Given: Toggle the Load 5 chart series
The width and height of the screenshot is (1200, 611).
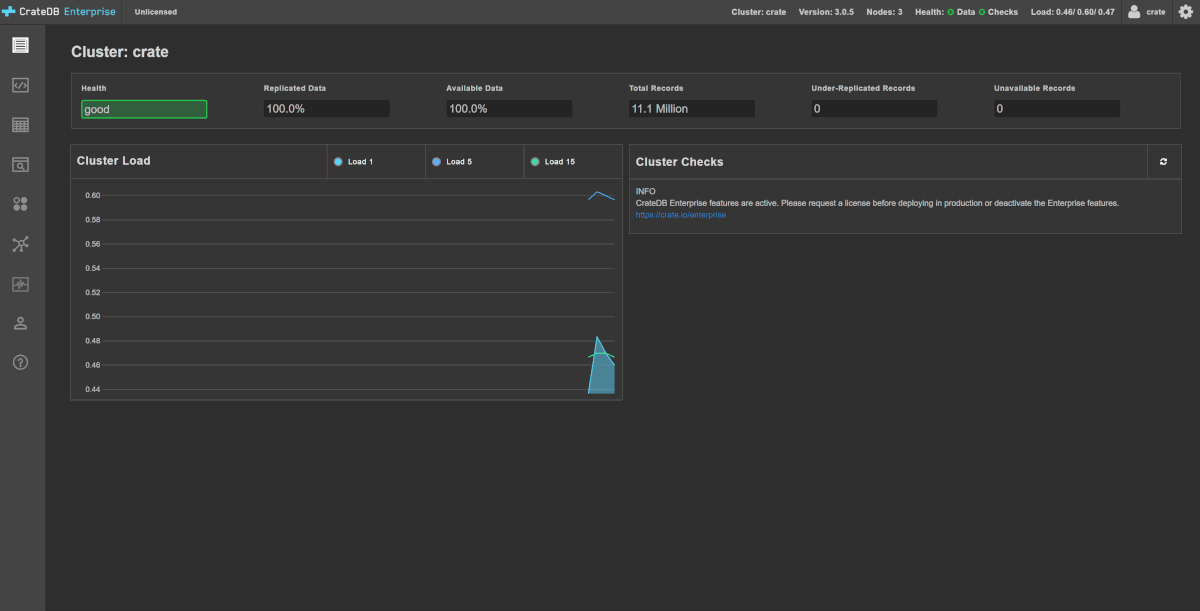Looking at the screenshot, I should pyautogui.click(x=452, y=162).
